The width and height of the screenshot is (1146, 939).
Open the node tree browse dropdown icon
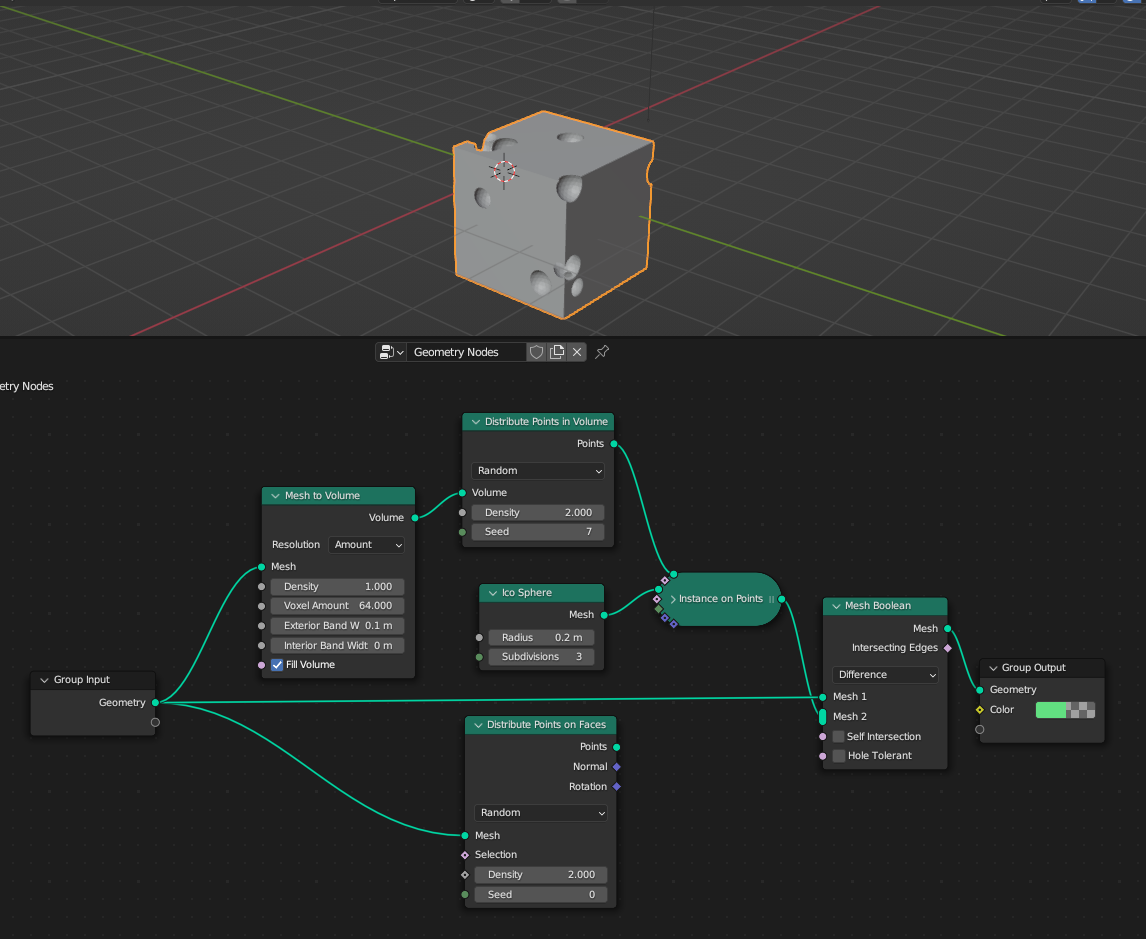click(x=391, y=352)
